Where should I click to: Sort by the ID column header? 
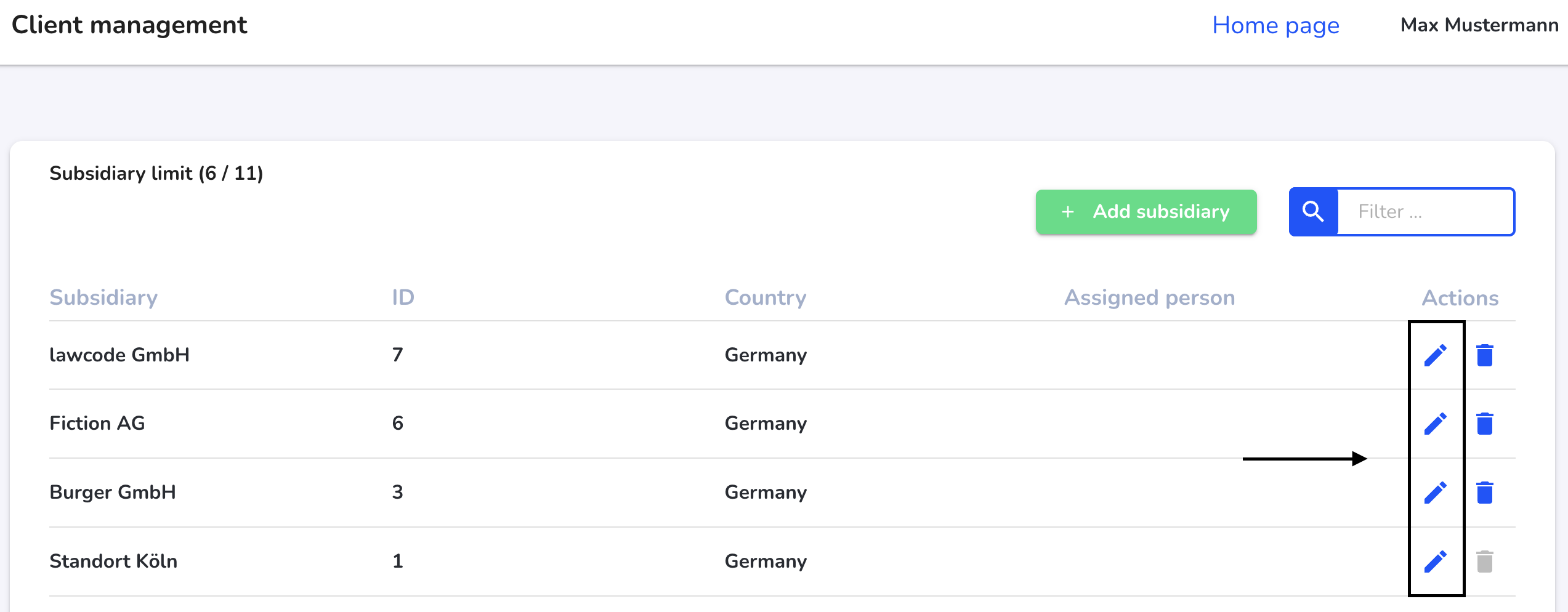coord(403,297)
